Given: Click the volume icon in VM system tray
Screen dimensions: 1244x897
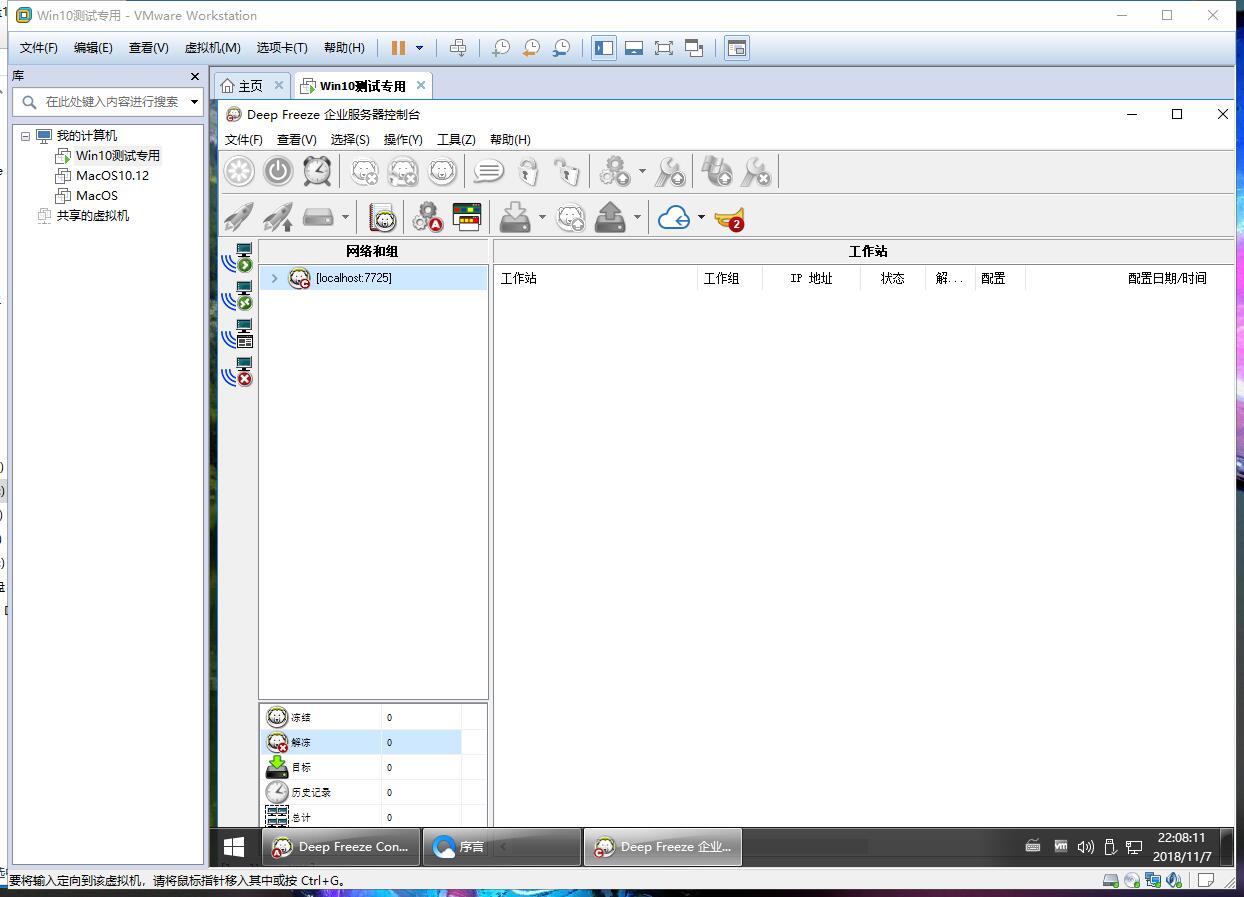Looking at the screenshot, I should (1085, 847).
